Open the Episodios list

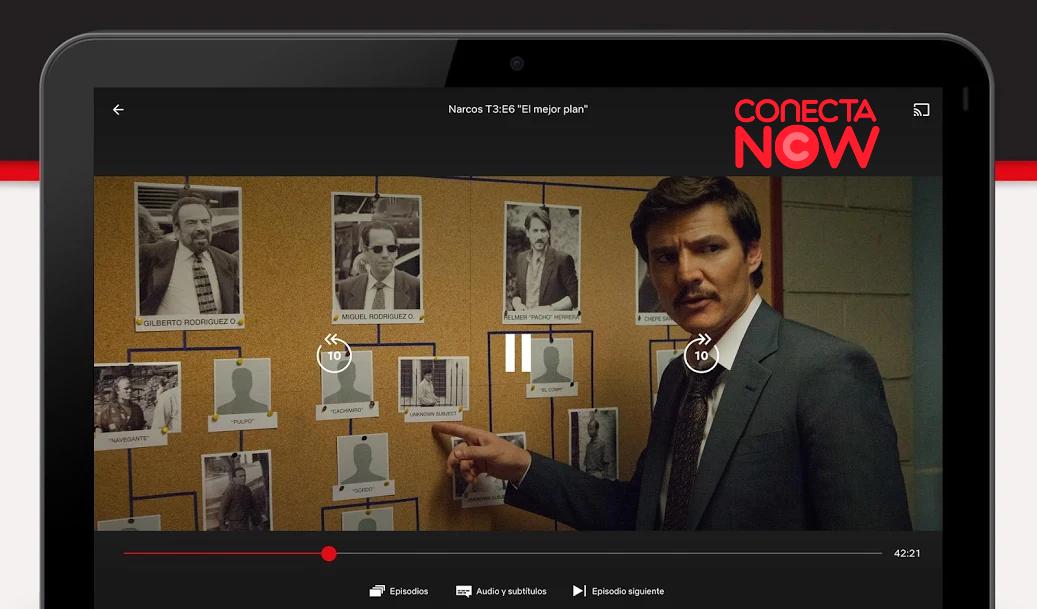(399, 591)
